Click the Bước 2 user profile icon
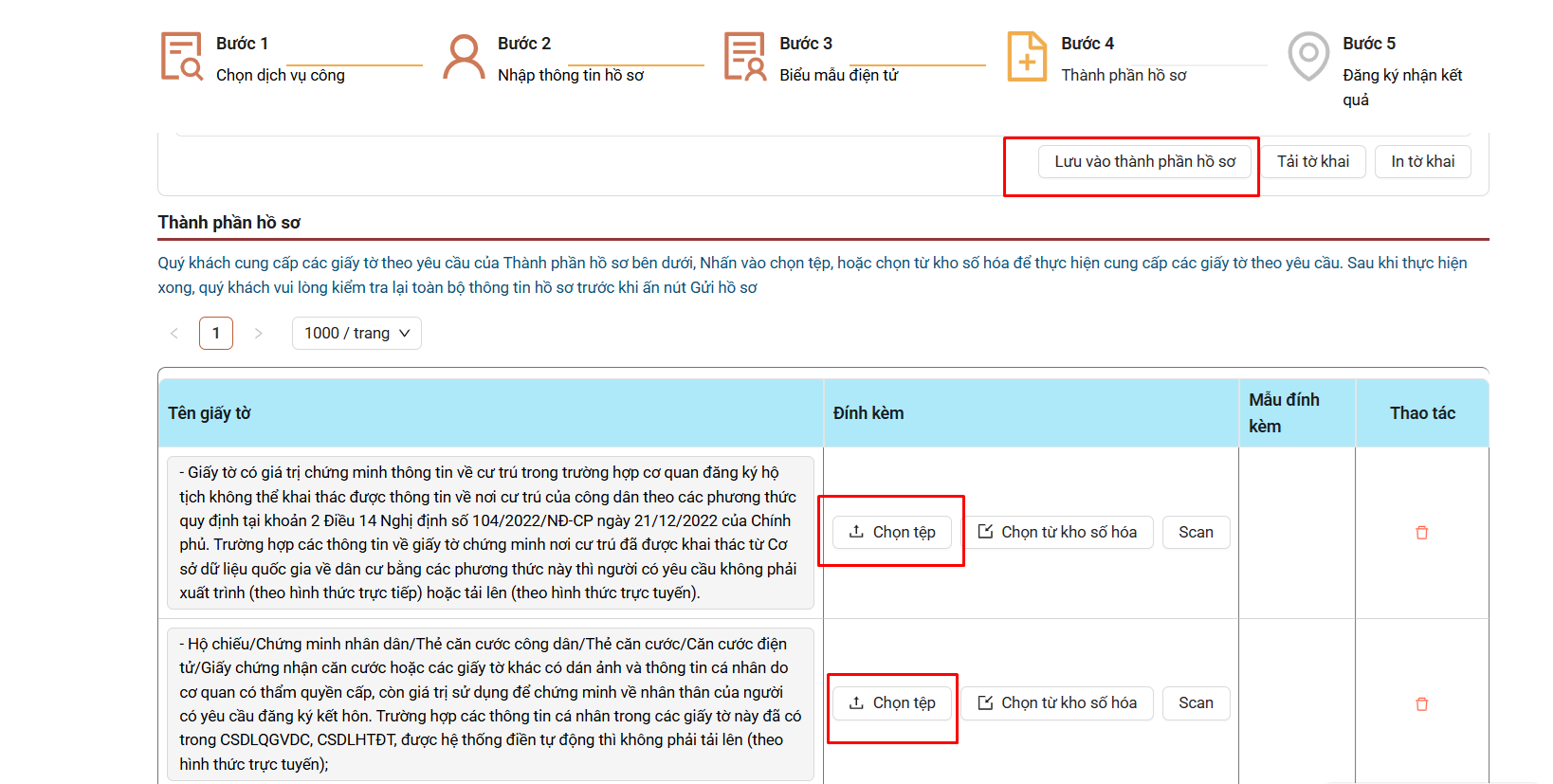This screenshot has height=784, width=1553. pyautogui.click(x=464, y=57)
